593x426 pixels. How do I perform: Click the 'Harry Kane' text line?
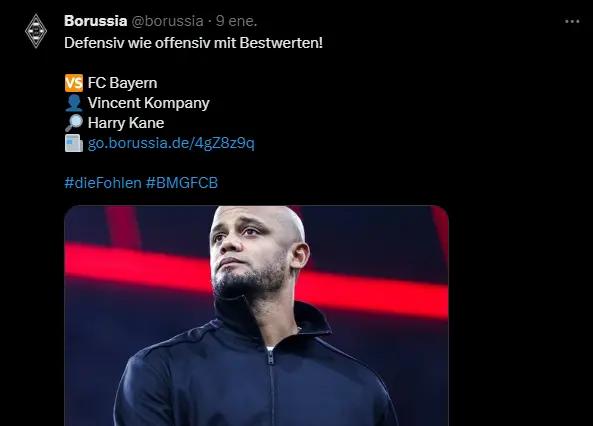coord(126,123)
